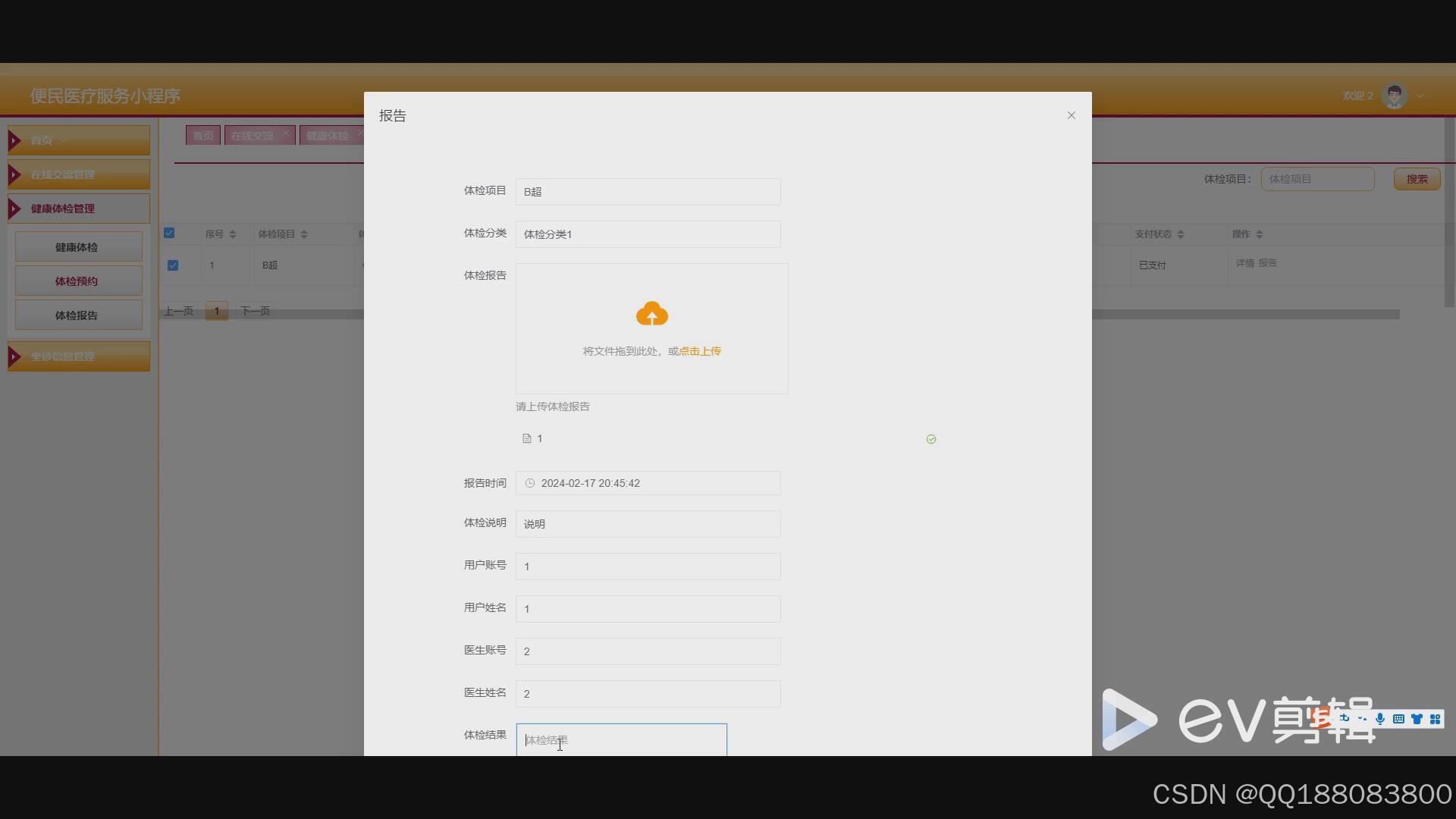Viewport: 1456px width, 819px height.
Task: Click the user avatar at the top right
Action: (1394, 95)
